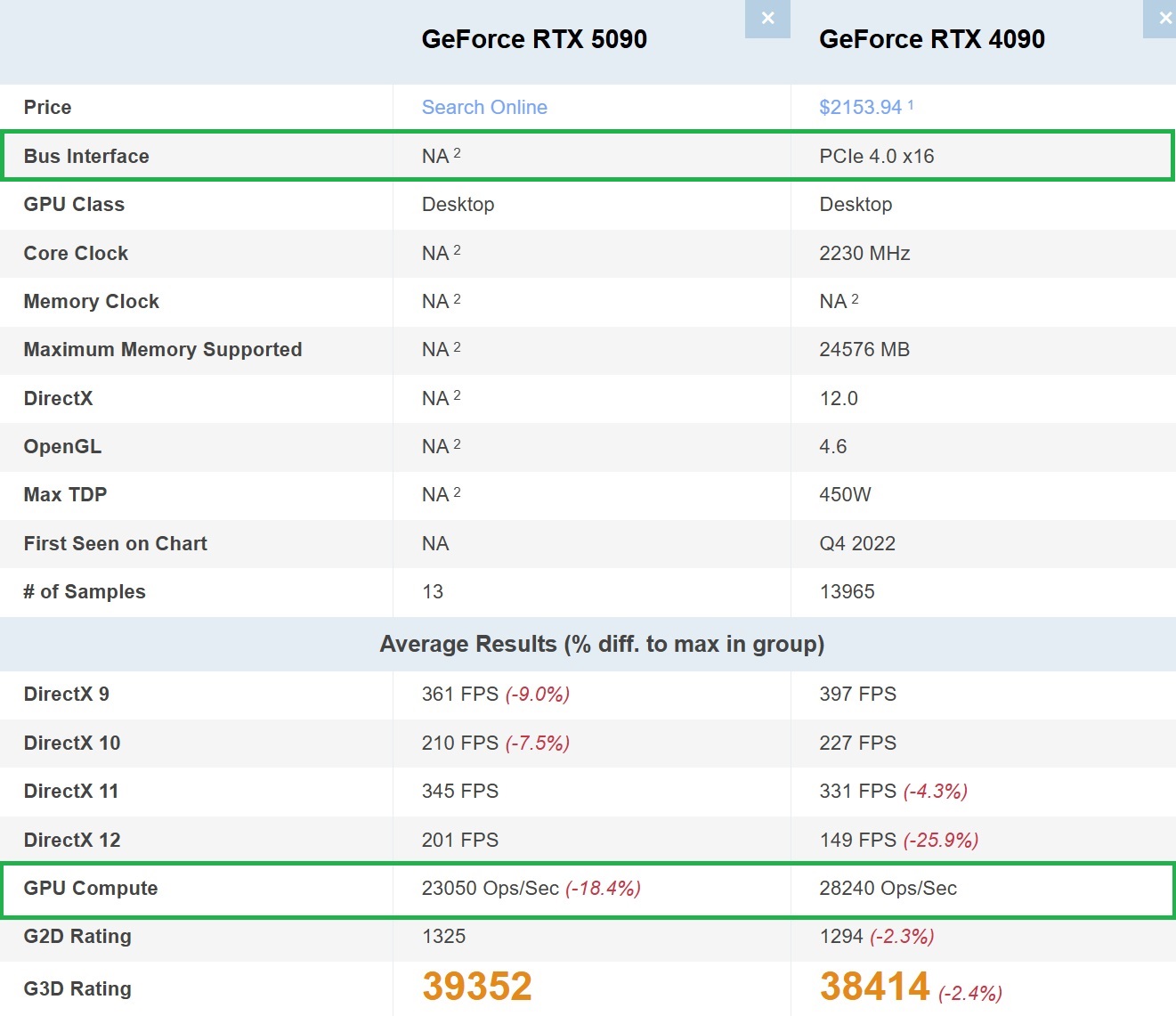Viewport: 1176px width, 1016px height.
Task: Select the 38414 G3D Rating score
Action: (874, 987)
